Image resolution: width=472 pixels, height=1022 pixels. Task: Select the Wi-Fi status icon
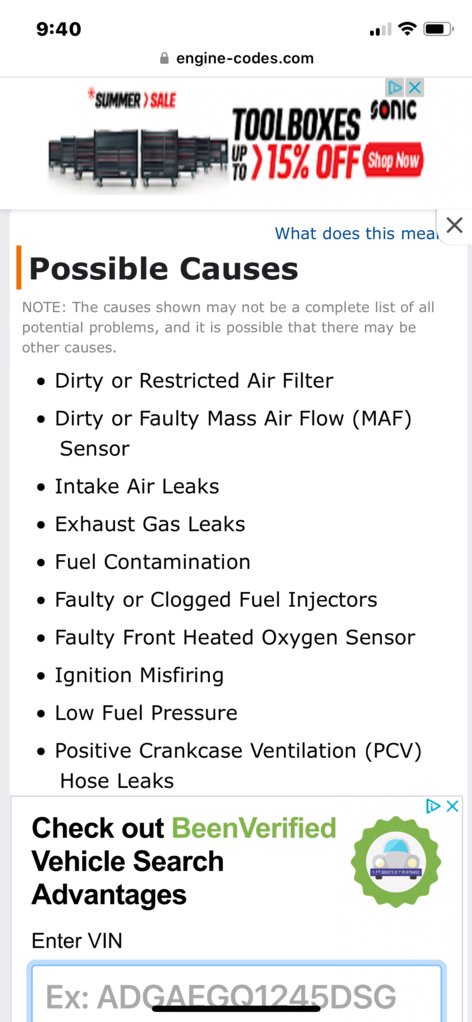(408, 29)
